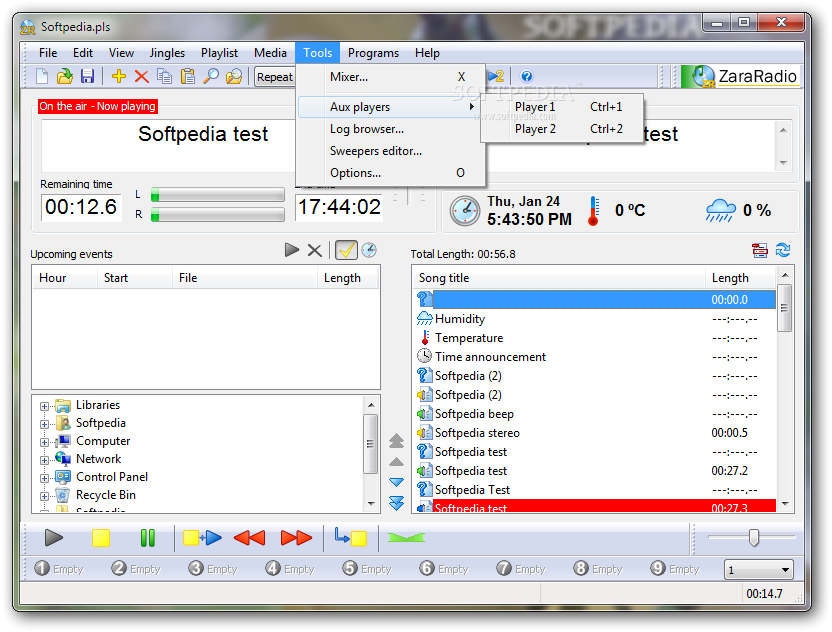
Task: Search playlist with the magnifying glass icon
Action: coord(211,76)
